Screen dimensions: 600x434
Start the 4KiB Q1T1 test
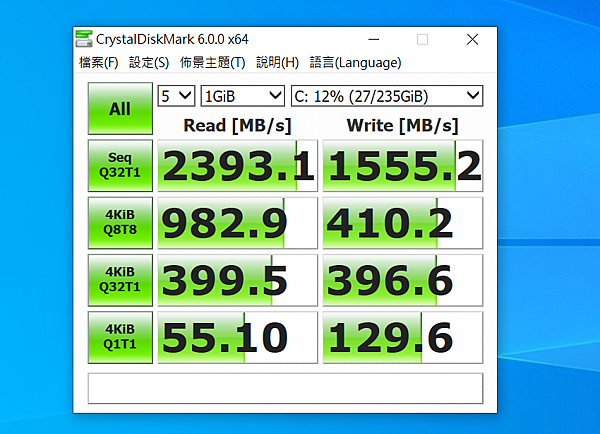click(x=120, y=337)
